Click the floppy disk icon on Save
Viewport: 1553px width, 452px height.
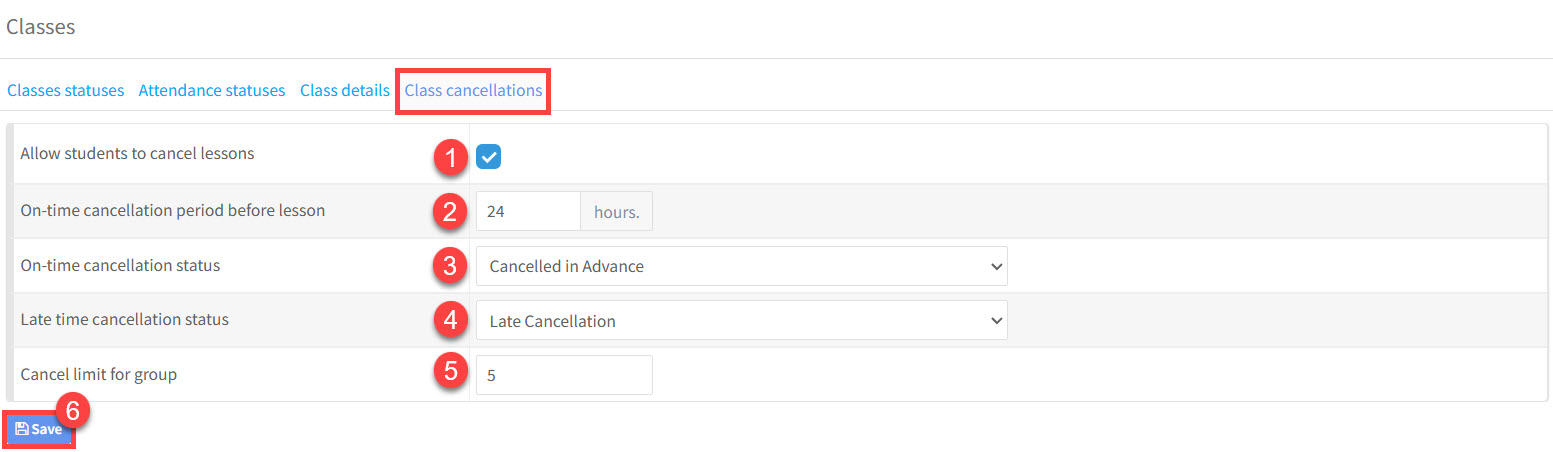[x=22, y=429]
